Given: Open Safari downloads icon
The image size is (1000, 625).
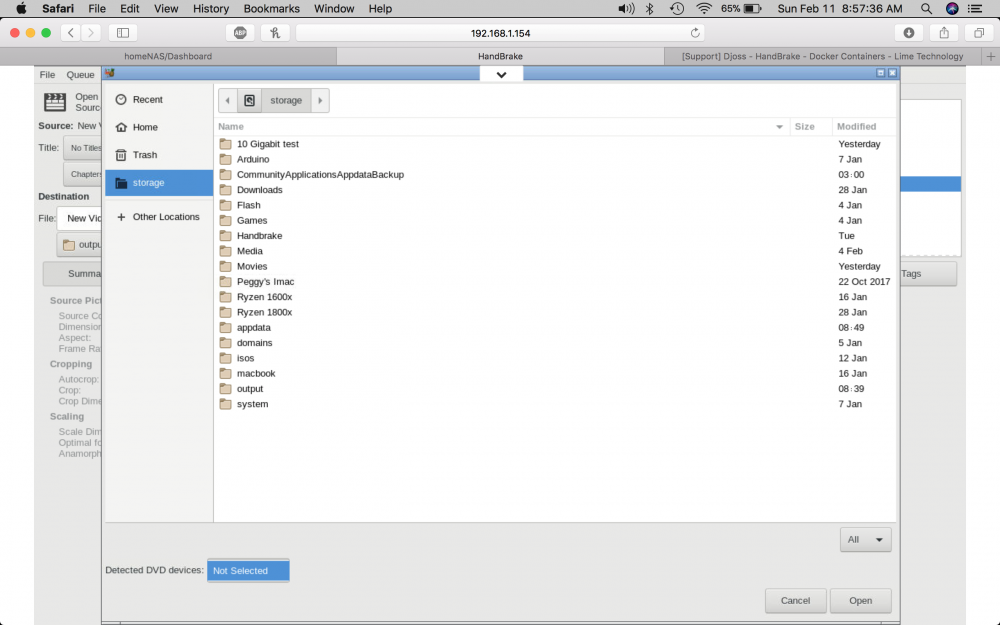Looking at the screenshot, I should 909,33.
